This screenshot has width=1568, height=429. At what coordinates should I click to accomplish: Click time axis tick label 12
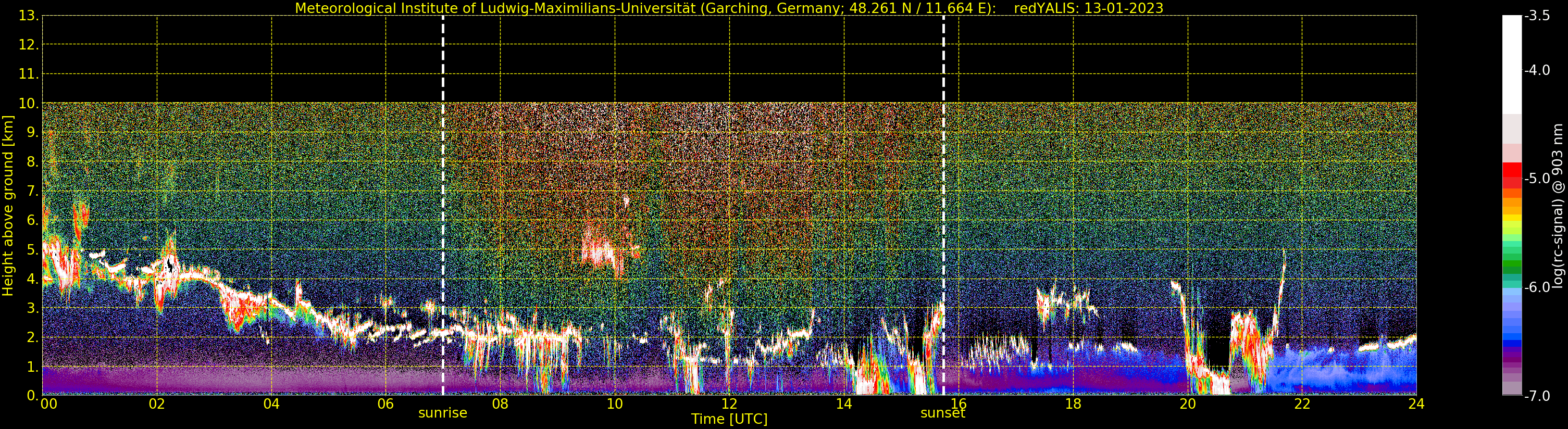click(x=729, y=404)
